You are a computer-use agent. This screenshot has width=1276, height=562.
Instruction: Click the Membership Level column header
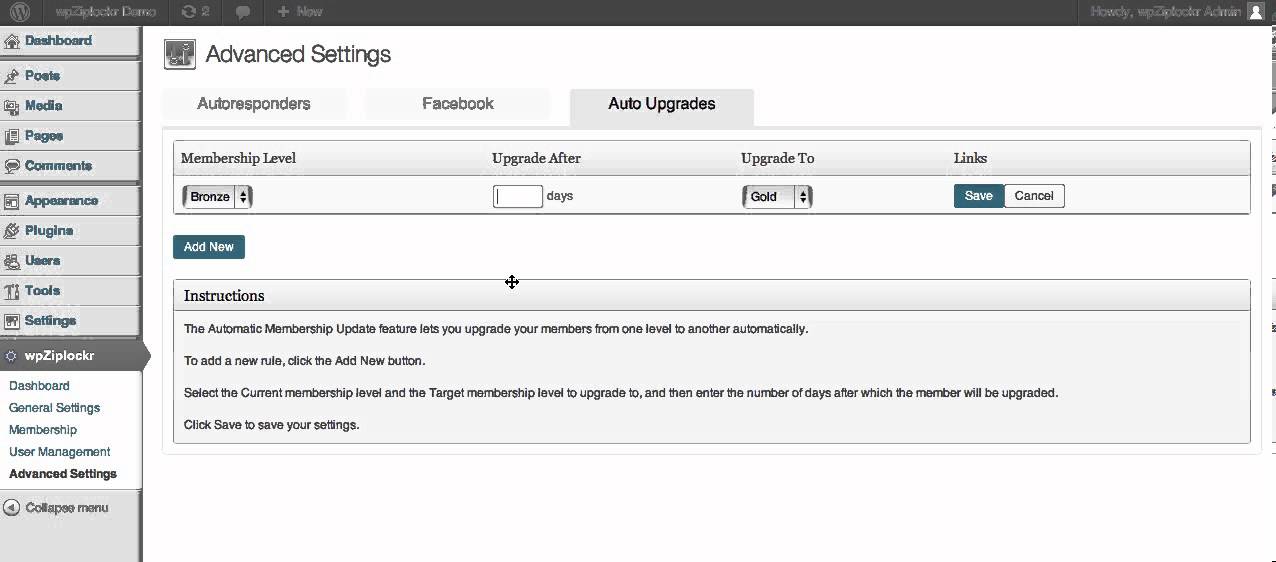[x=238, y=158]
